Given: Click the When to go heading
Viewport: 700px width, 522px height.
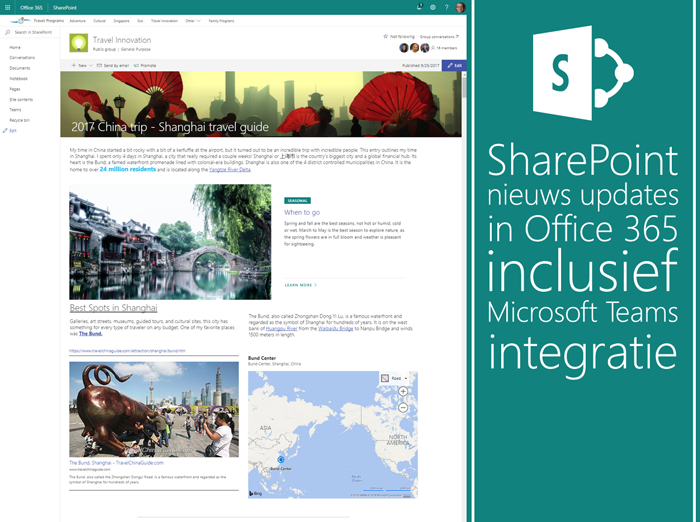Looking at the screenshot, I should coord(302,213).
